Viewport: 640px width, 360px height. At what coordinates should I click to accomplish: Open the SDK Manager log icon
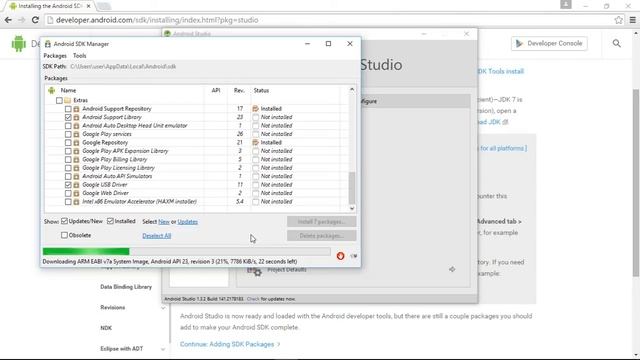353,256
